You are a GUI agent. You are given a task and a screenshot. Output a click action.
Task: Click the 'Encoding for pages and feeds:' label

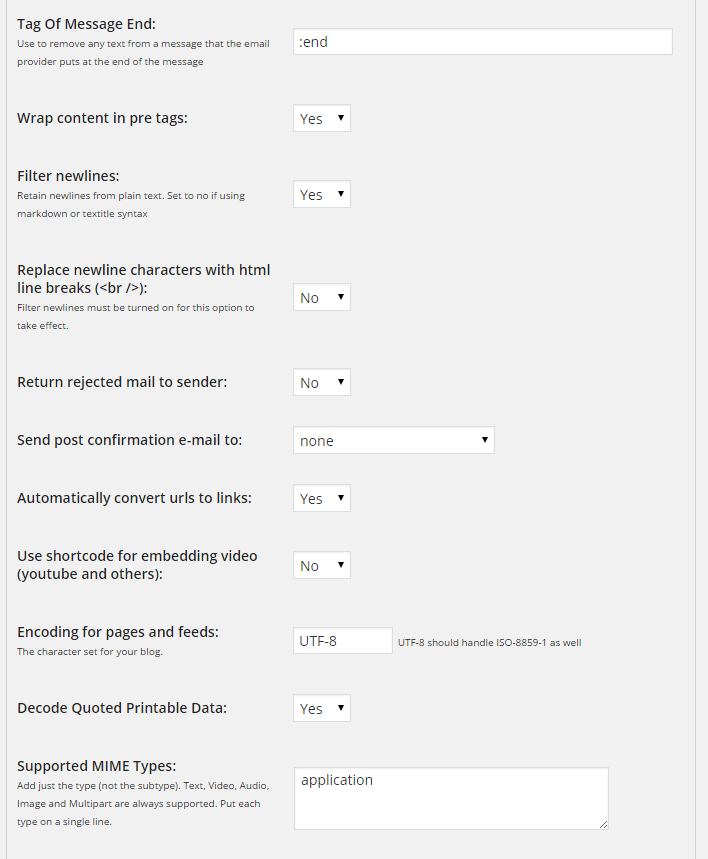[x=118, y=632]
